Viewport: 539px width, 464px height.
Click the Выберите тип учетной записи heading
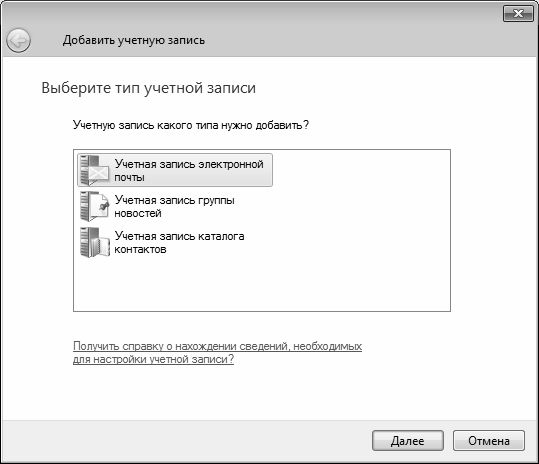tap(148, 88)
